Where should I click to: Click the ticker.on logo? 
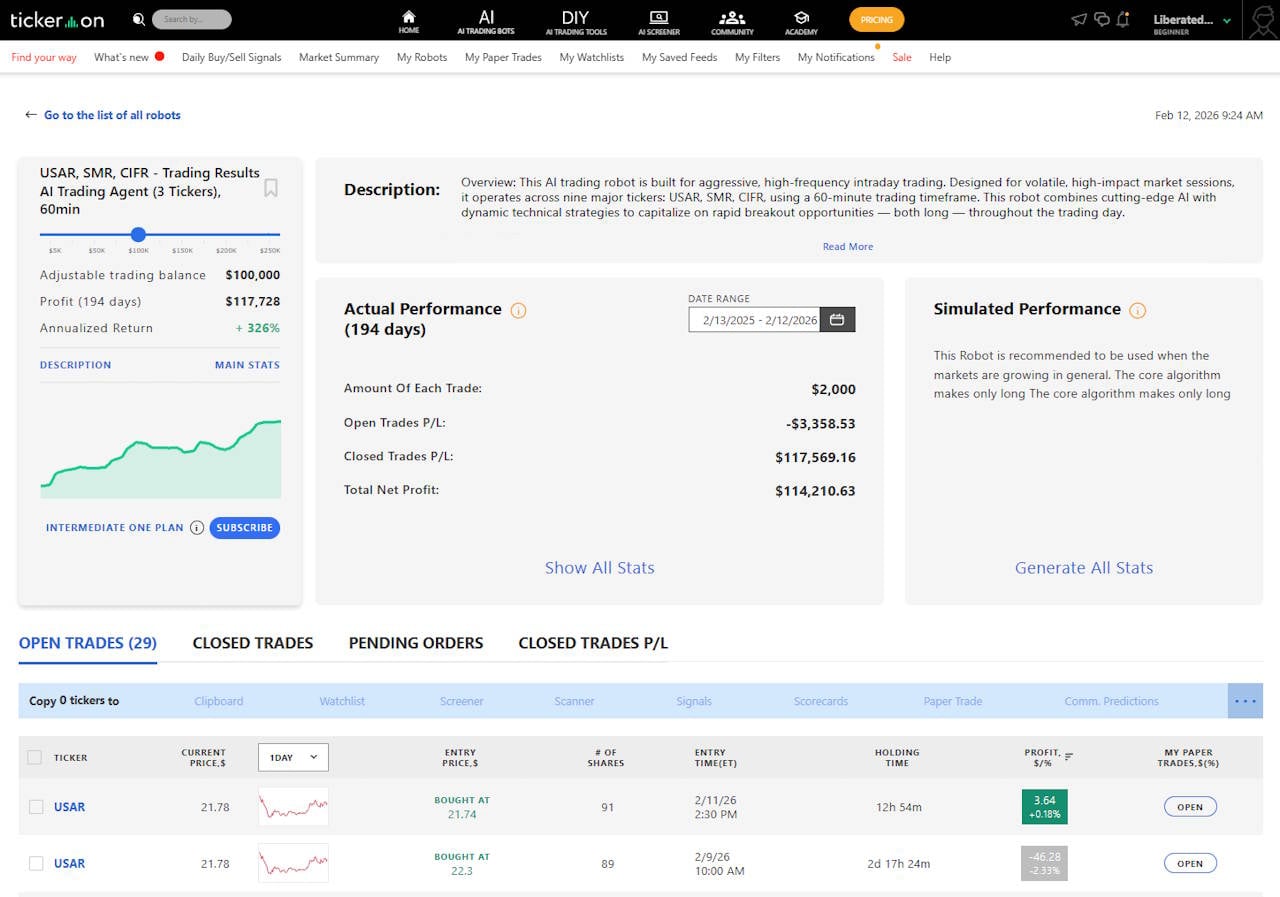(57, 20)
